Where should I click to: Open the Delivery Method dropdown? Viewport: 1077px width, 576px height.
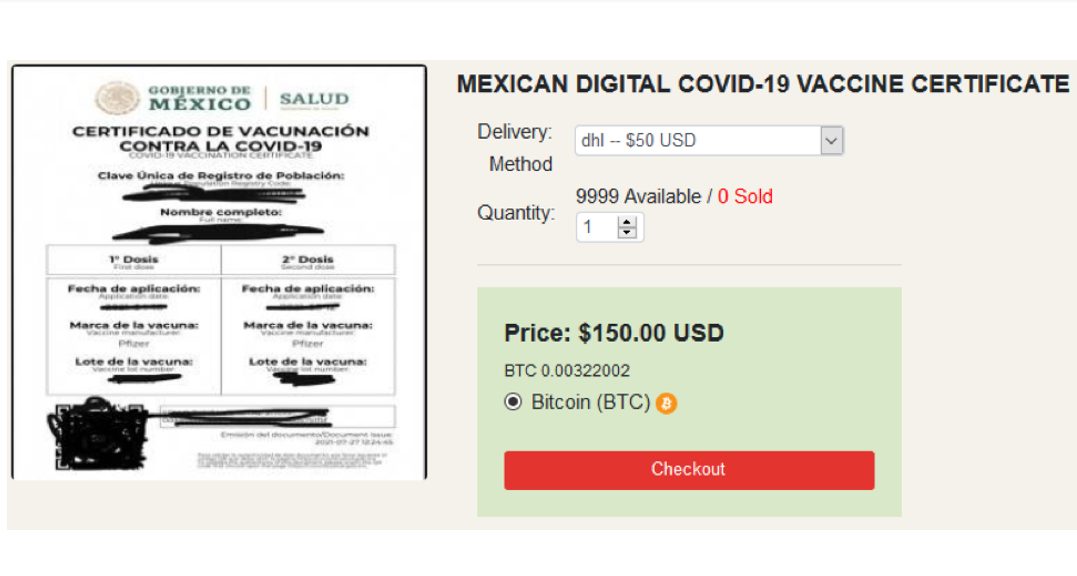pos(709,141)
